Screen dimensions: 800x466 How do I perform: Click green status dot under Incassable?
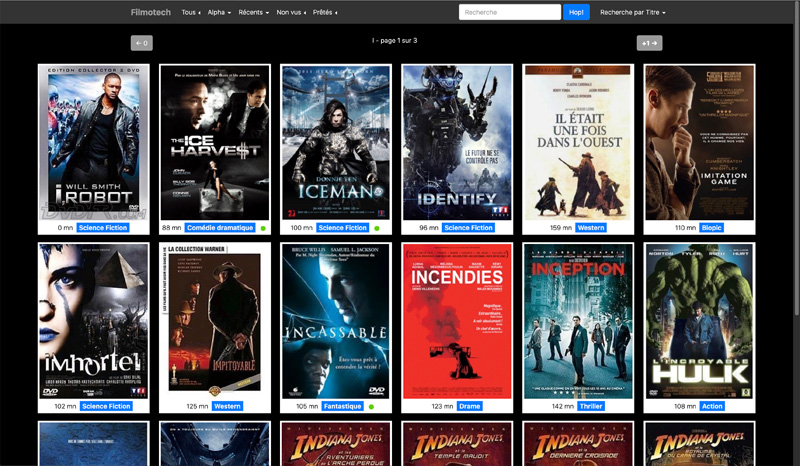click(x=371, y=407)
